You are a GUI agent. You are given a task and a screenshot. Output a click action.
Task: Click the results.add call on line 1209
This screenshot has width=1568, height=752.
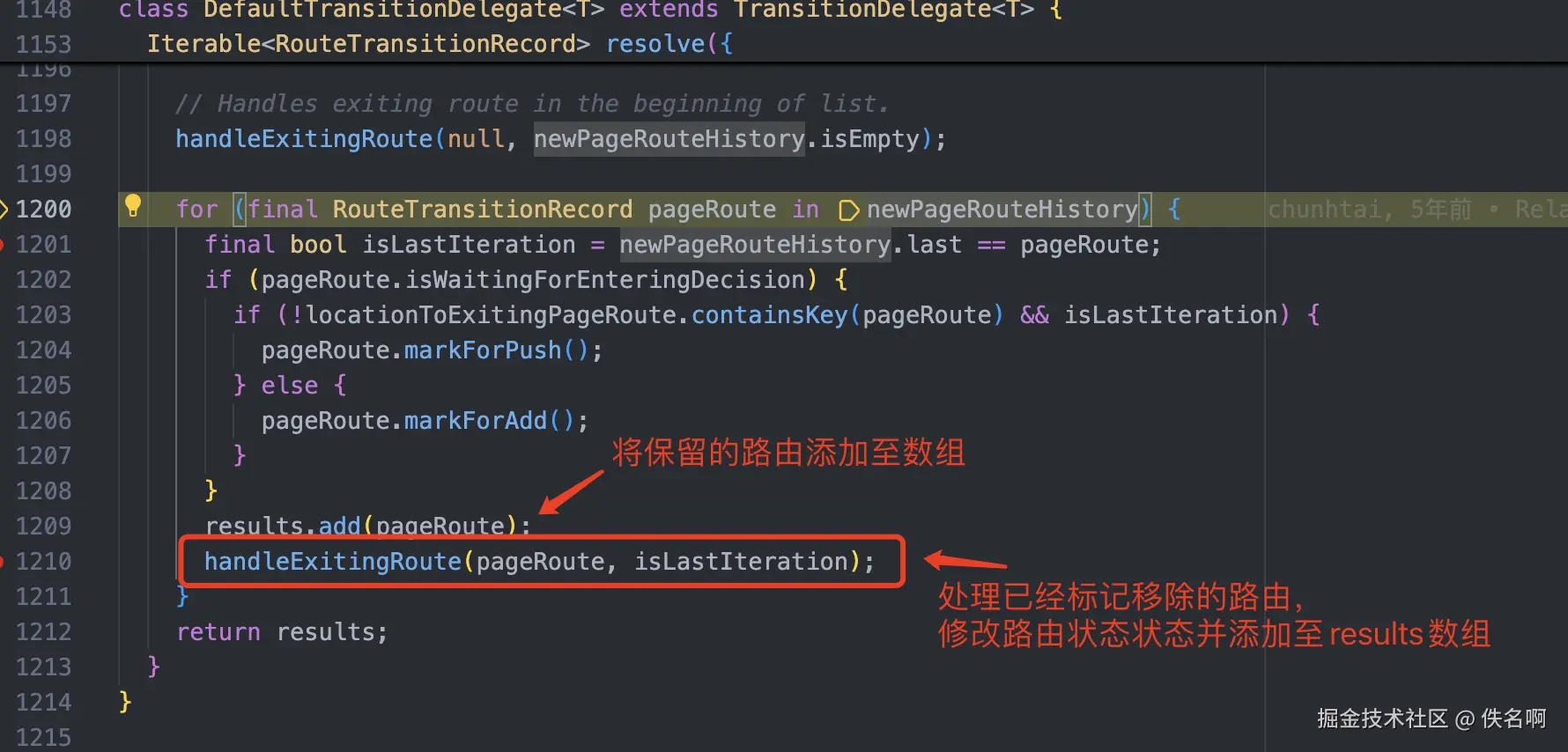[368, 527]
